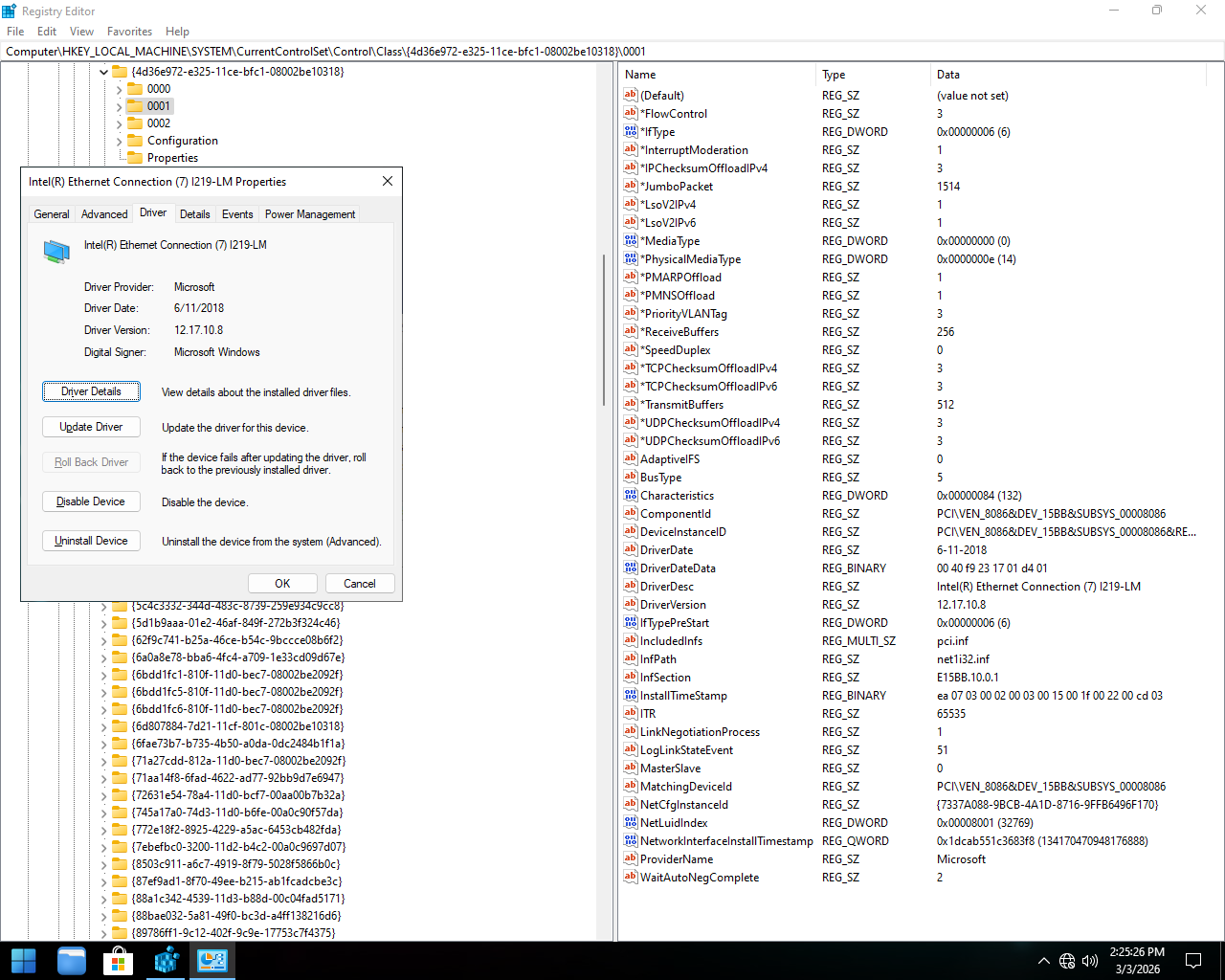1225x980 pixels.
Task: Click the Registry Editor title bar icon
Action: 10,11
